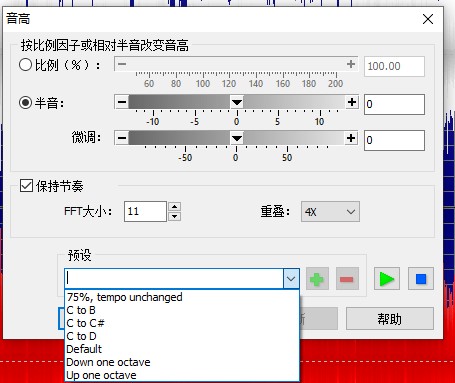Click the plus button on 比例 slider
This screenshot has height=383, width=455.
click(351, 64)
